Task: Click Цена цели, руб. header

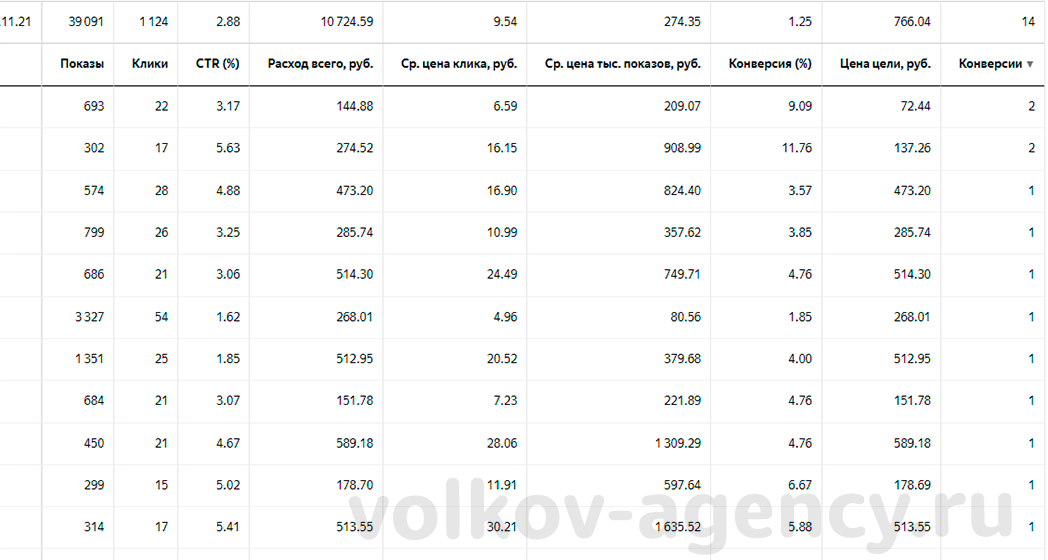Action: [885, 64]
